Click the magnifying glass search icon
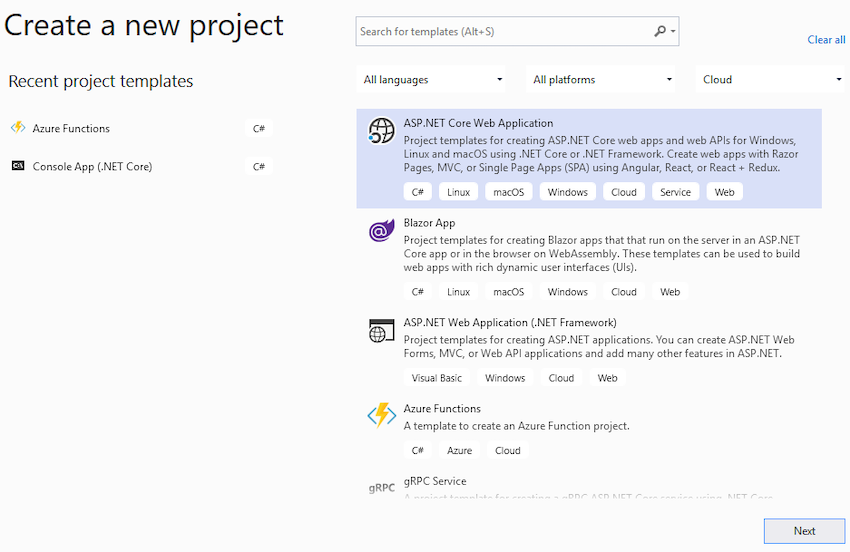Viewport: 850px width, 552px height. (x=660, y=31)
